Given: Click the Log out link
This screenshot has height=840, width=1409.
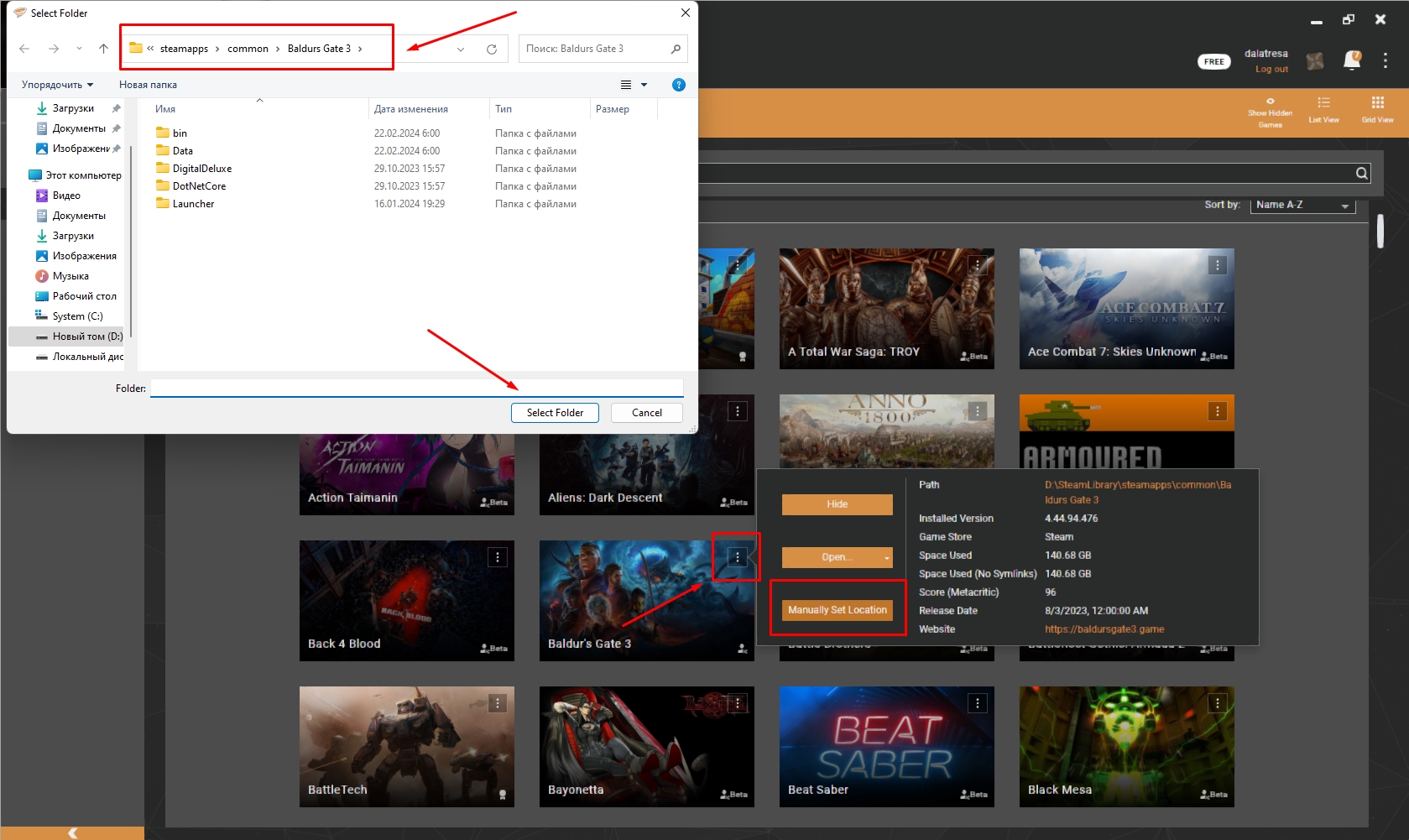Looking at the screenshot, I should (x=1271, y=70).
